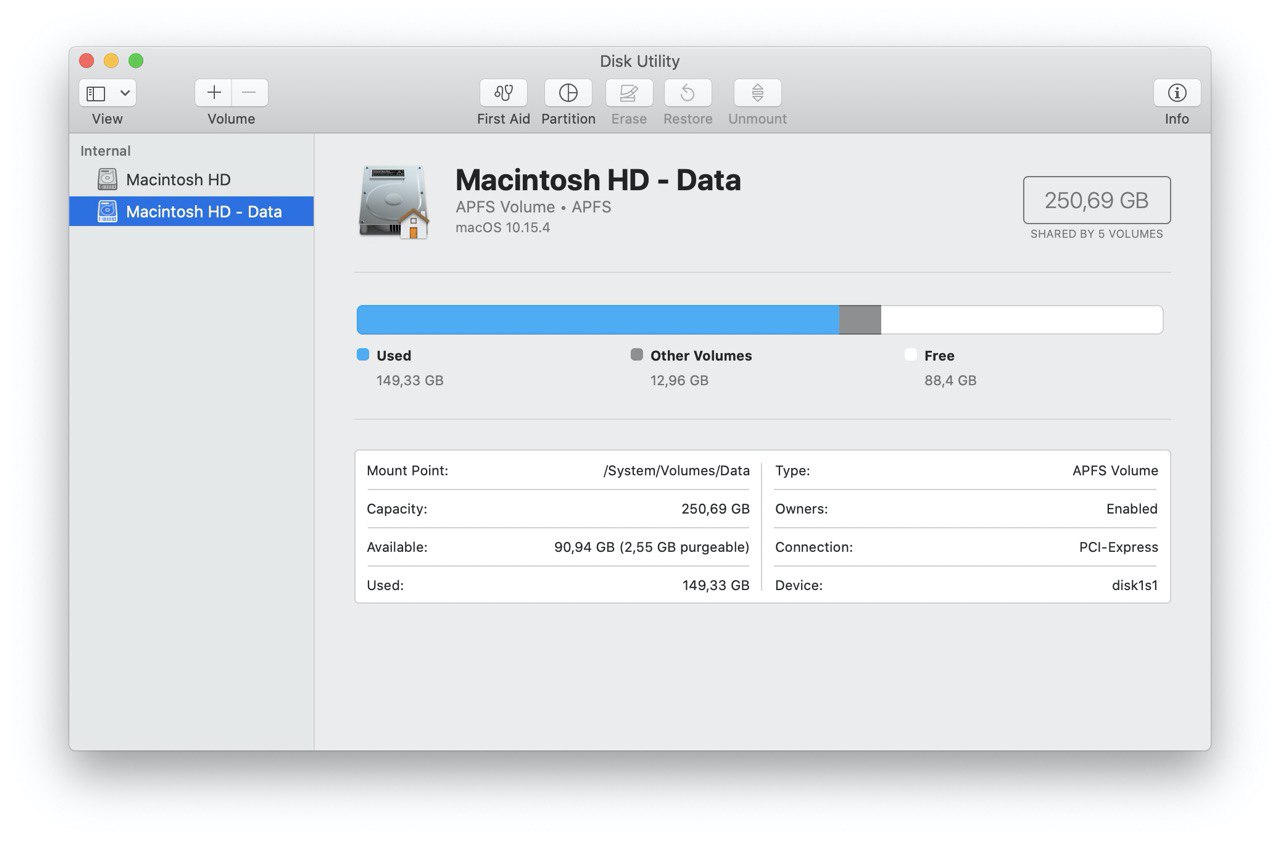
Task: Click SHARED BY 5 VOLUMES label
Action: pos(1096,234)
